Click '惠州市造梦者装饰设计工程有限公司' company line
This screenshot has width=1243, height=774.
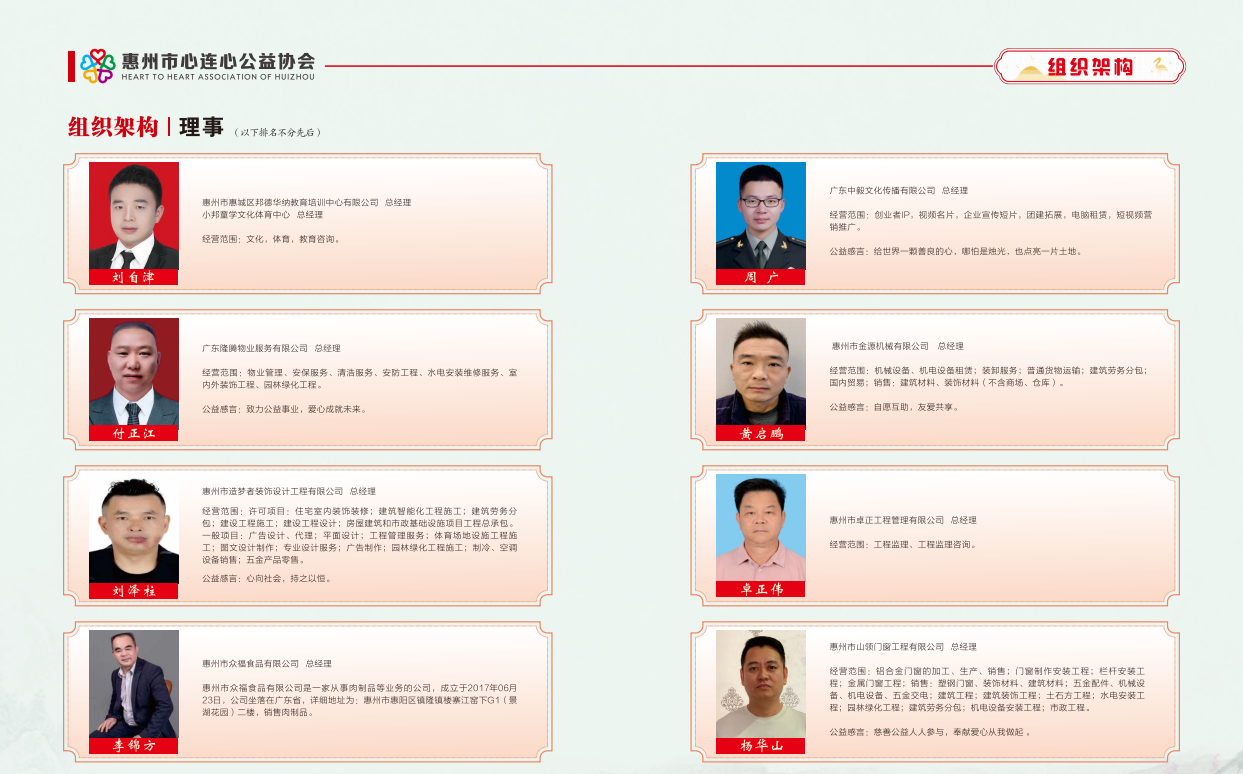click(289, 491)
